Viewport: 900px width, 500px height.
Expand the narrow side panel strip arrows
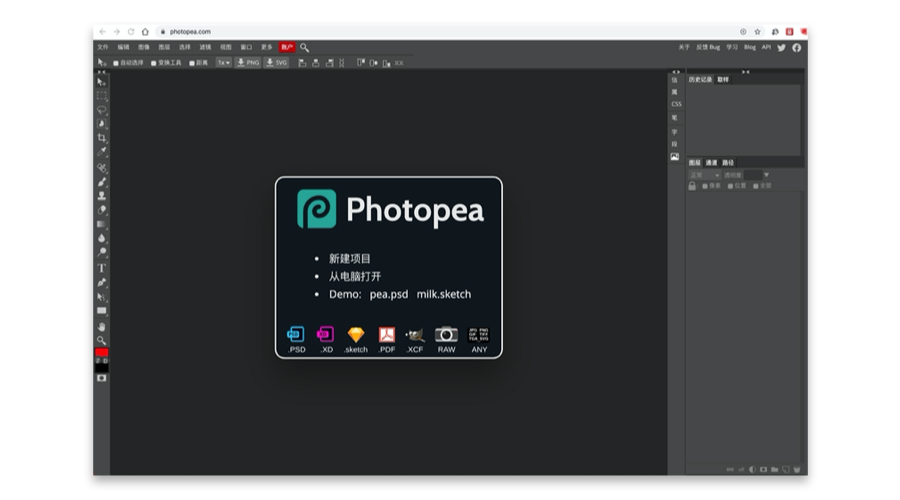676,72
